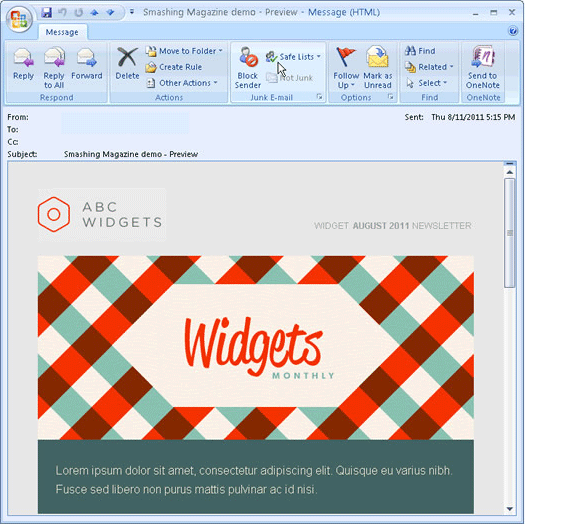This screenshot has height=524, width=574.
Task: Delete the message
Action: click(127, 64)
